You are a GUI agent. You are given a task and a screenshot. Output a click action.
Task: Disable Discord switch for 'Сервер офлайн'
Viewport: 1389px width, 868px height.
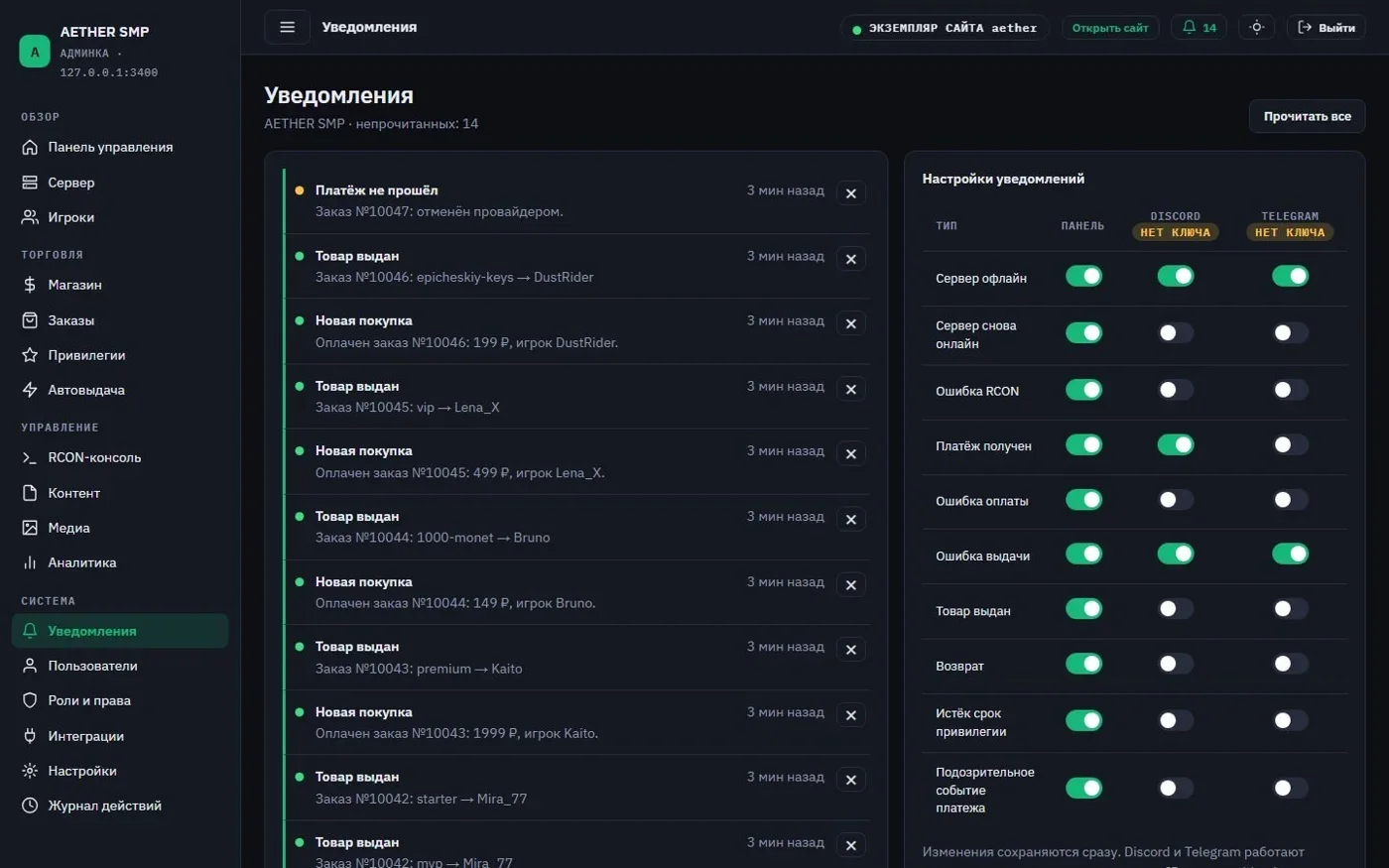point(1176,276)
